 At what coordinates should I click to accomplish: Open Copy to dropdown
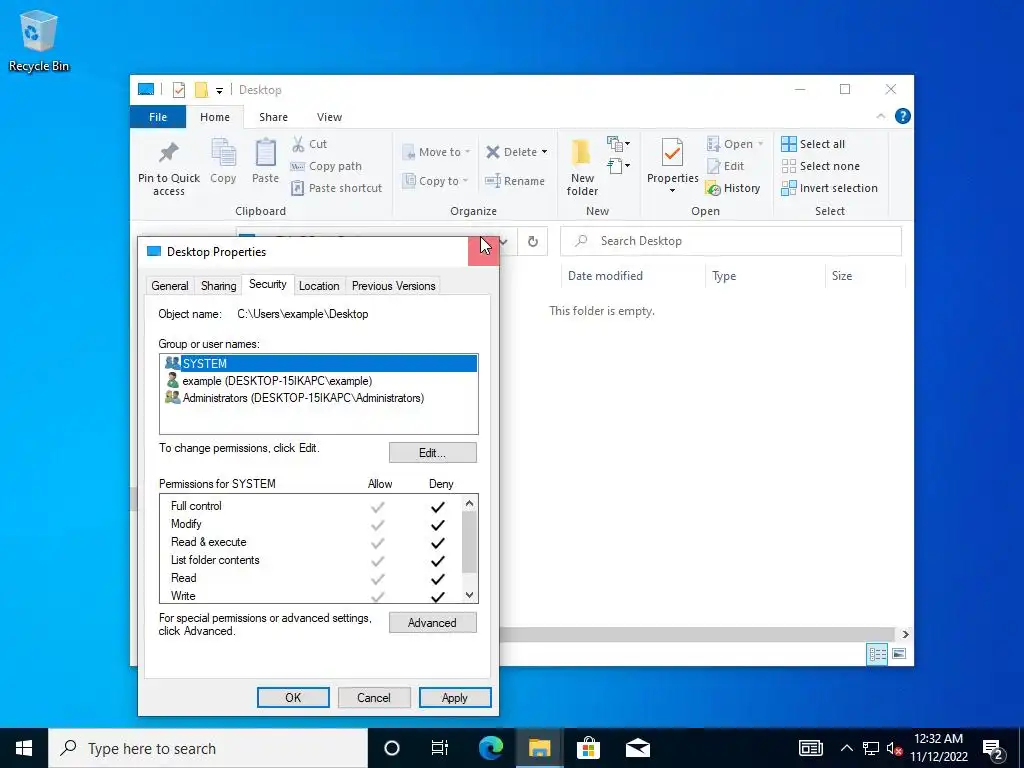[436, 181]
